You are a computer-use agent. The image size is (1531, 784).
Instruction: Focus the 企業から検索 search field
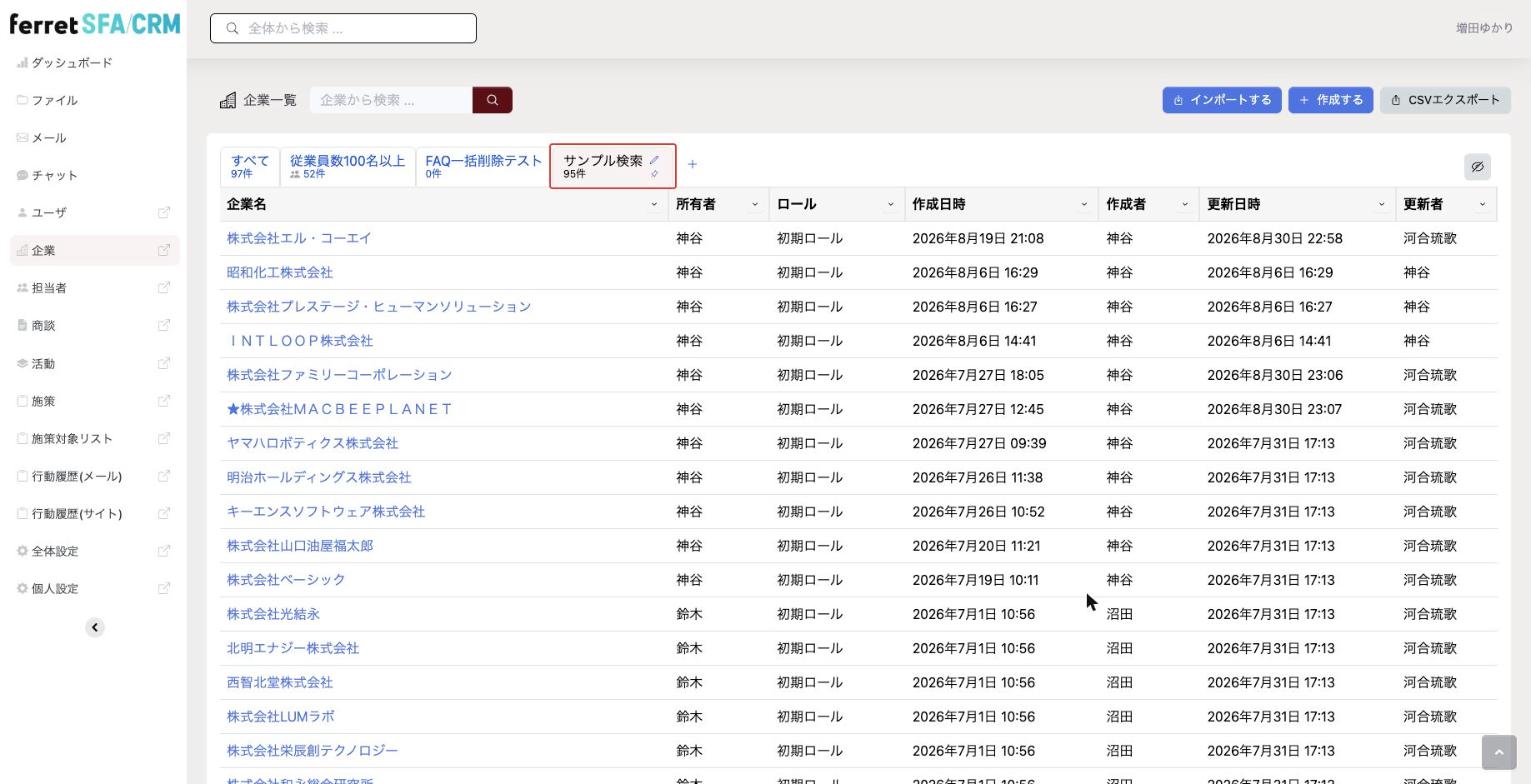pyautogui.click(x=391, y=100)
